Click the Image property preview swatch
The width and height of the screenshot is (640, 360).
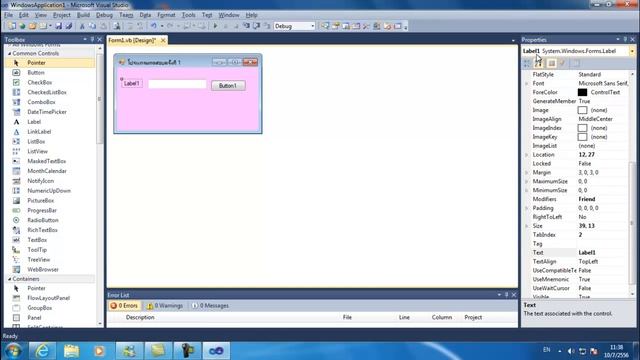point(582,110)
